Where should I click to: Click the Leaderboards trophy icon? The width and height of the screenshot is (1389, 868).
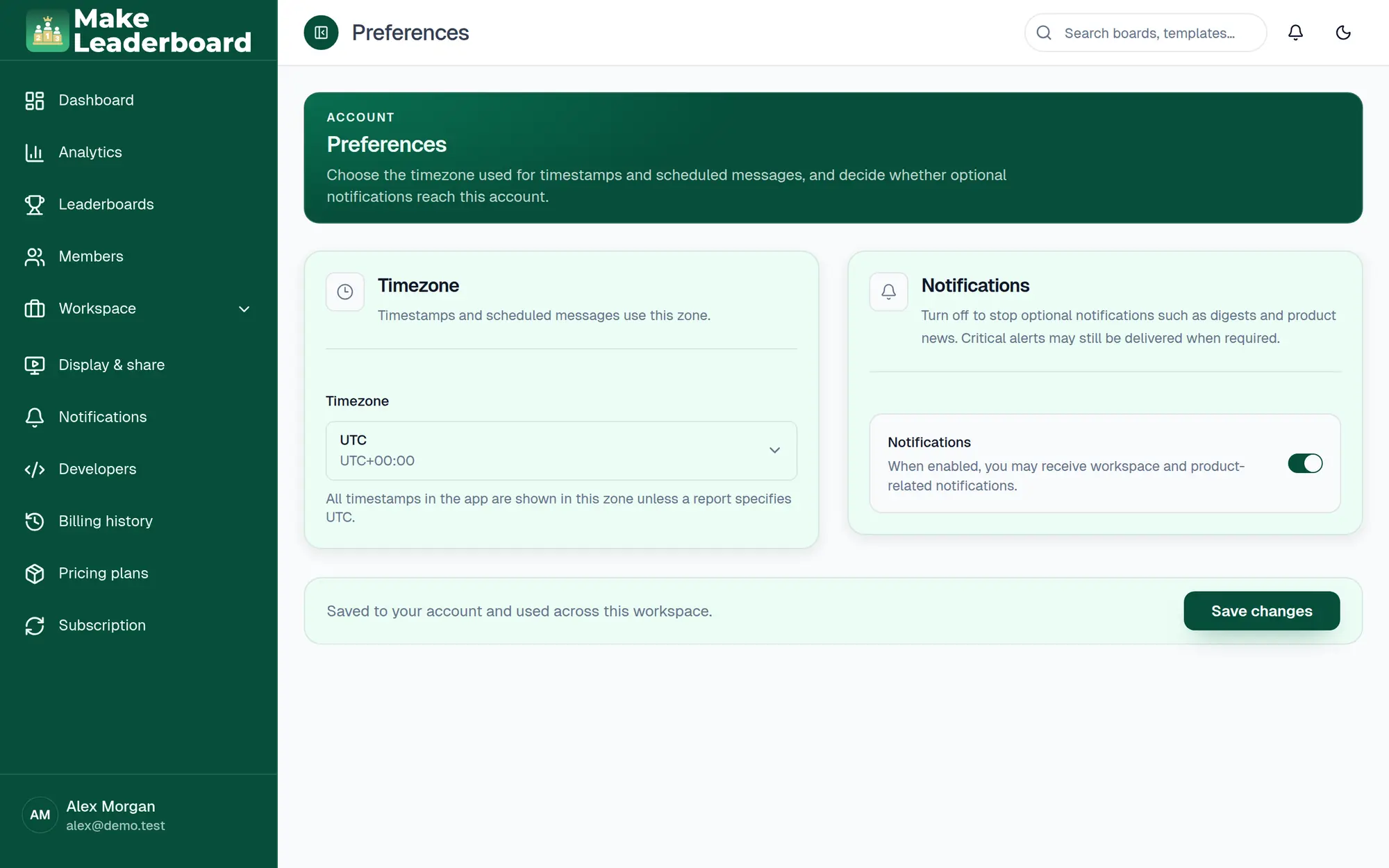tap(35, 205)
